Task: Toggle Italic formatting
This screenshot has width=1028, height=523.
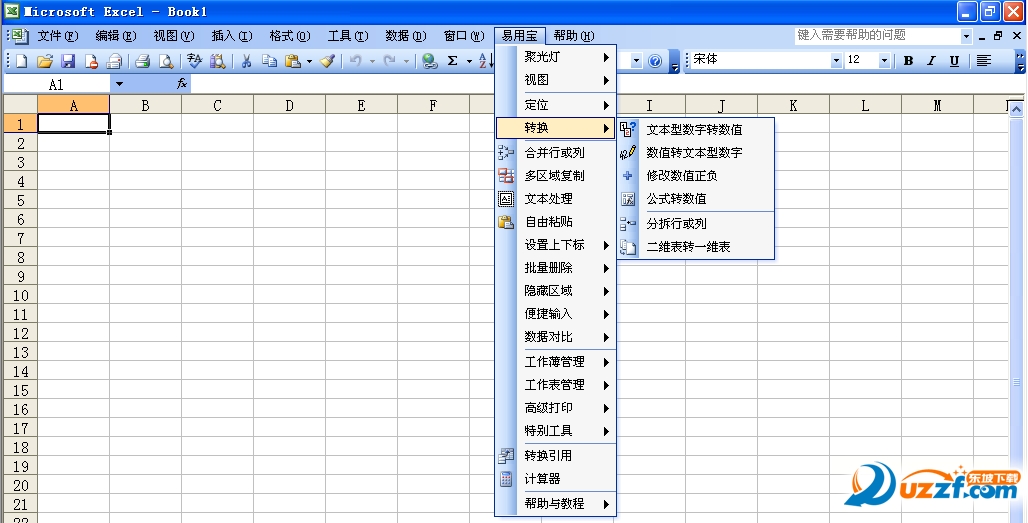Action: coord(931,60)
